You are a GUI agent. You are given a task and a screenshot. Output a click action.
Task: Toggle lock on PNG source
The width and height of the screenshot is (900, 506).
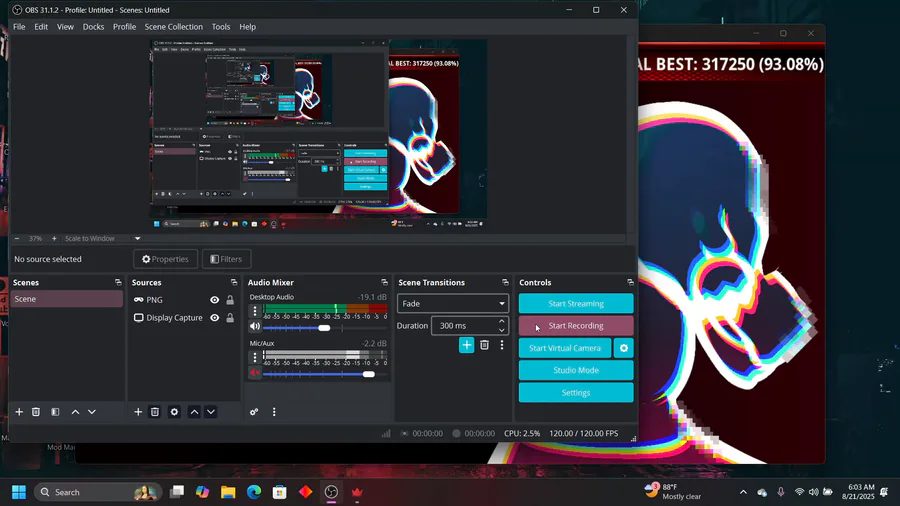(230, 300)
